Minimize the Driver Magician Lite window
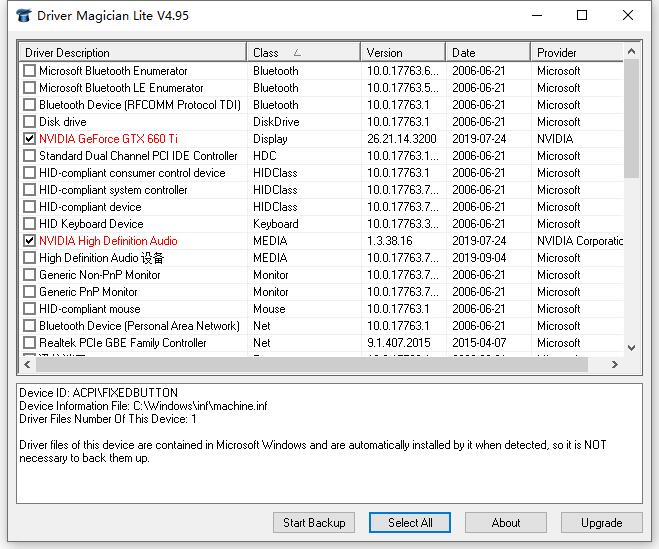The width and height of the screenshot is (659, 549). pos(537,16)
